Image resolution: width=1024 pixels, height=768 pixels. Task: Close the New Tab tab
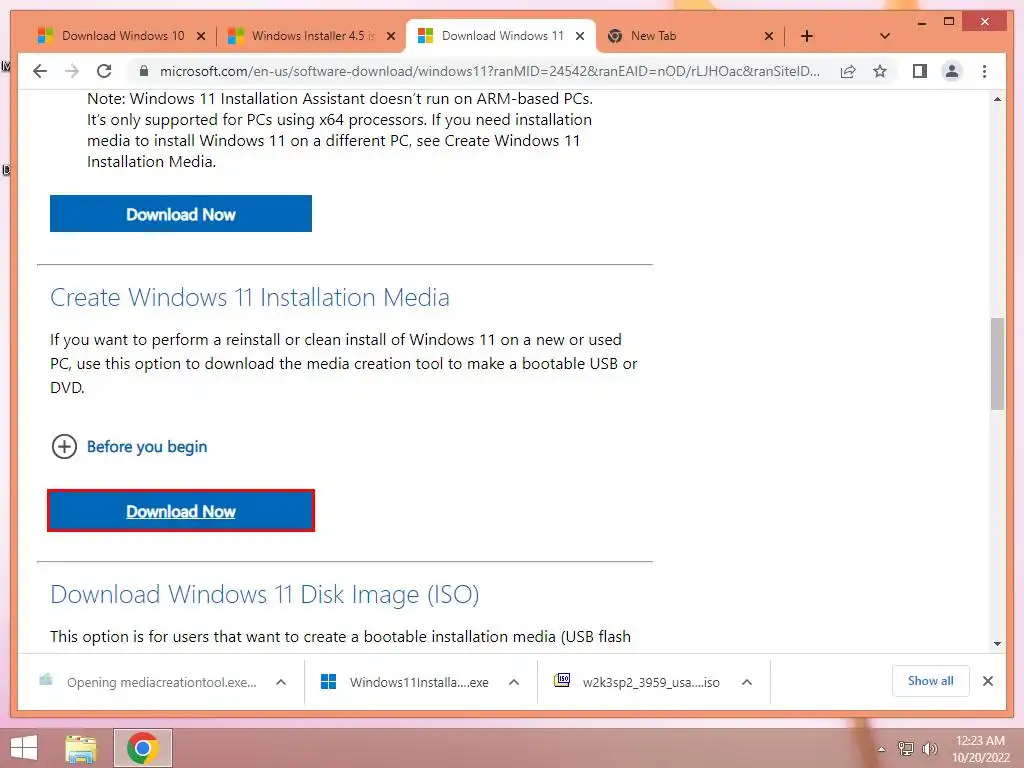(769, 36)
